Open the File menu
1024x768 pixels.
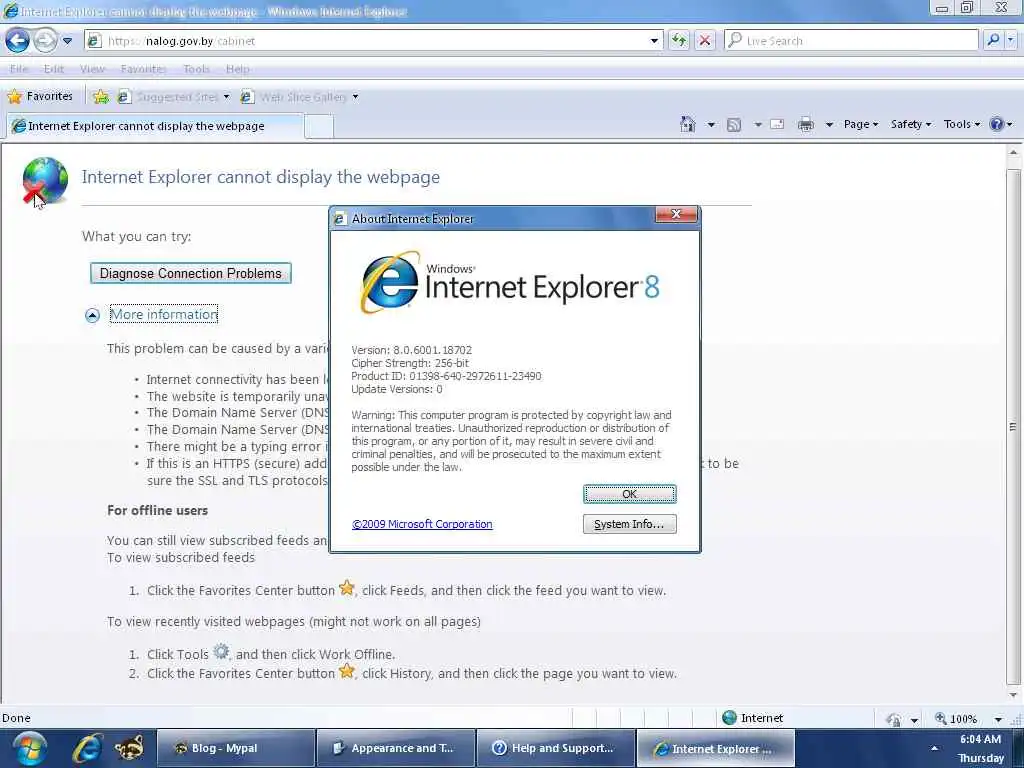(19, 69)
